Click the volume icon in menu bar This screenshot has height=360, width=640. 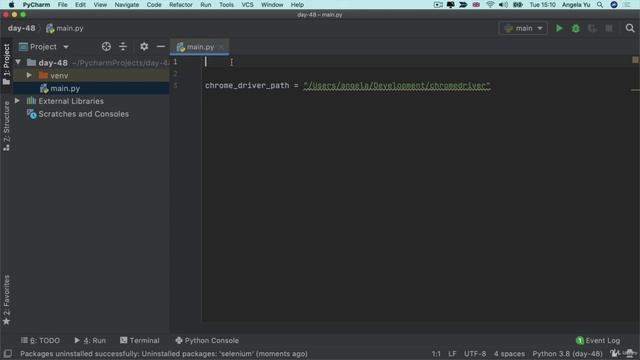(503, 4)
